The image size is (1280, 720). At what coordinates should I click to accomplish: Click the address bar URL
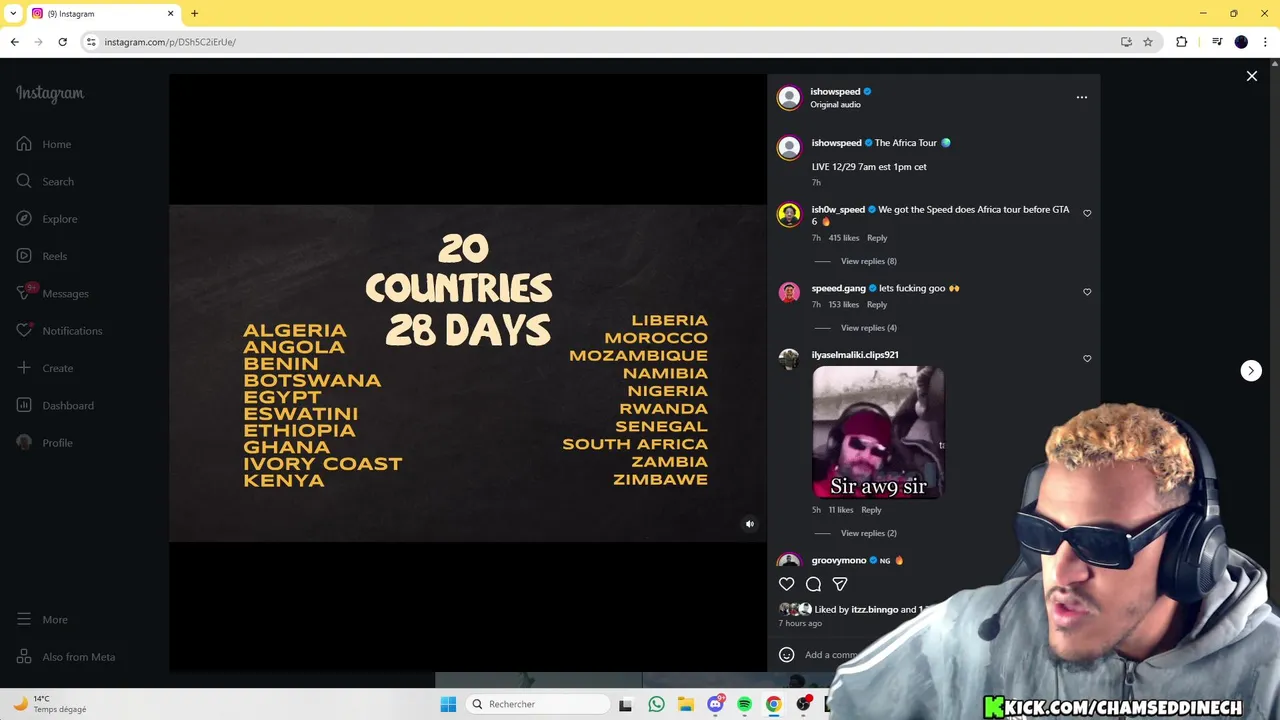coord(170,42)
